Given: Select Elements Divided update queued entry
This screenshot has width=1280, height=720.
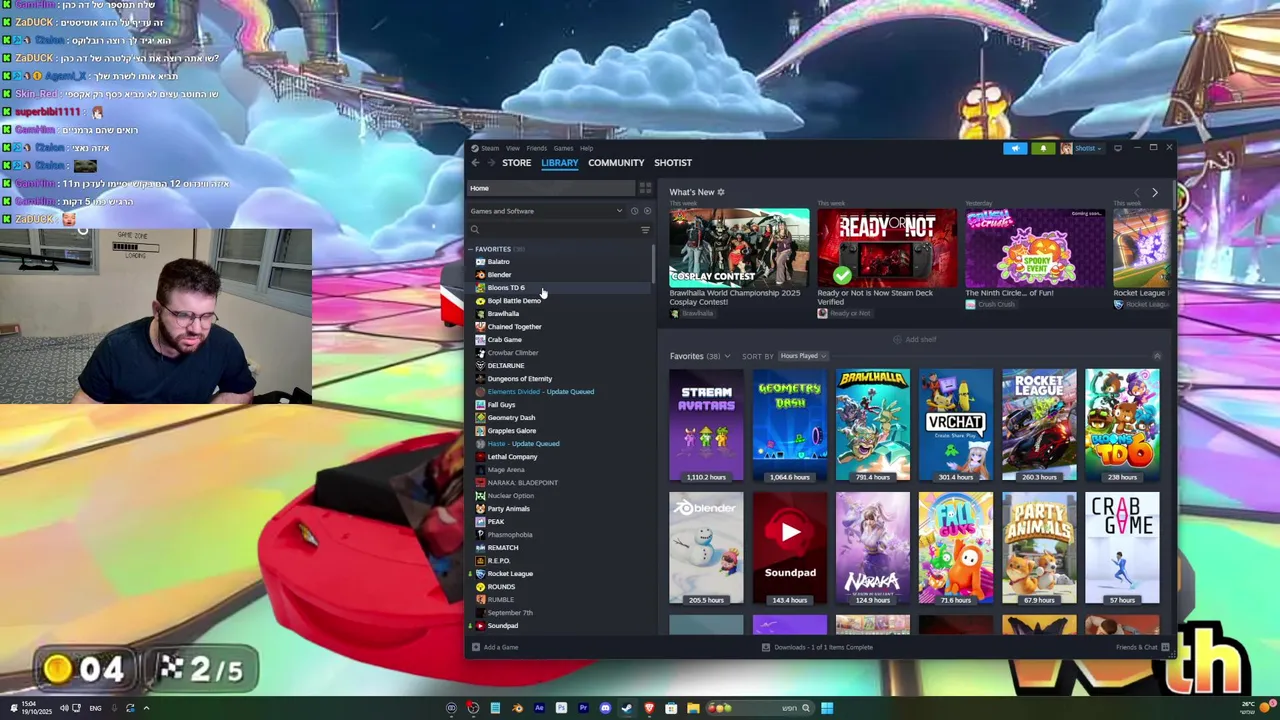Looking at the screenshot, I should [x=540, y=392].
